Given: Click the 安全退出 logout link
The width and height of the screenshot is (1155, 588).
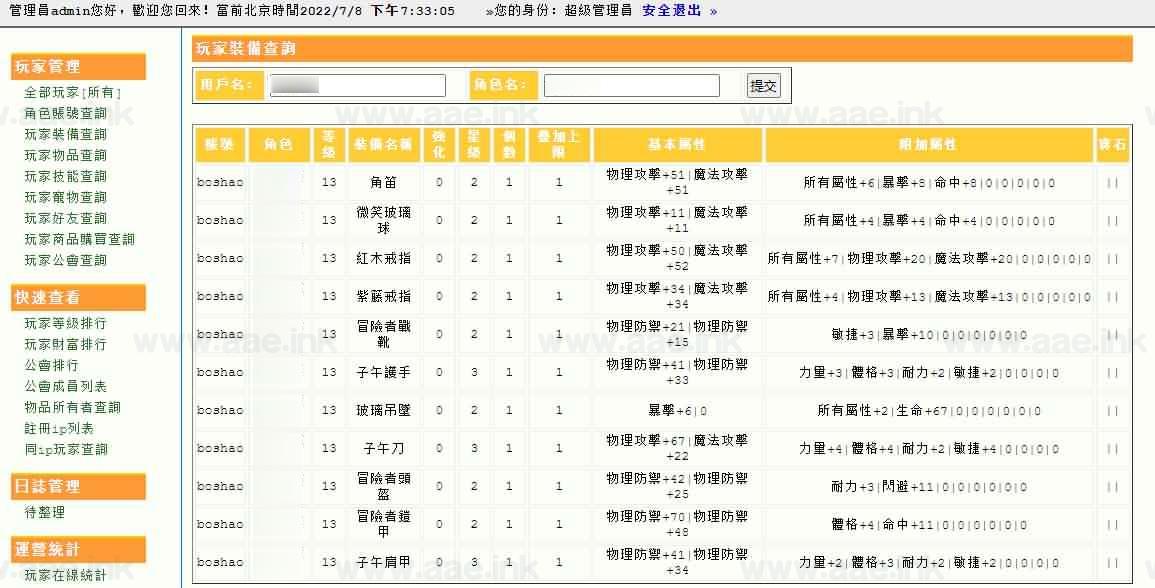Looking at the screenshot, I should (671, 11).
